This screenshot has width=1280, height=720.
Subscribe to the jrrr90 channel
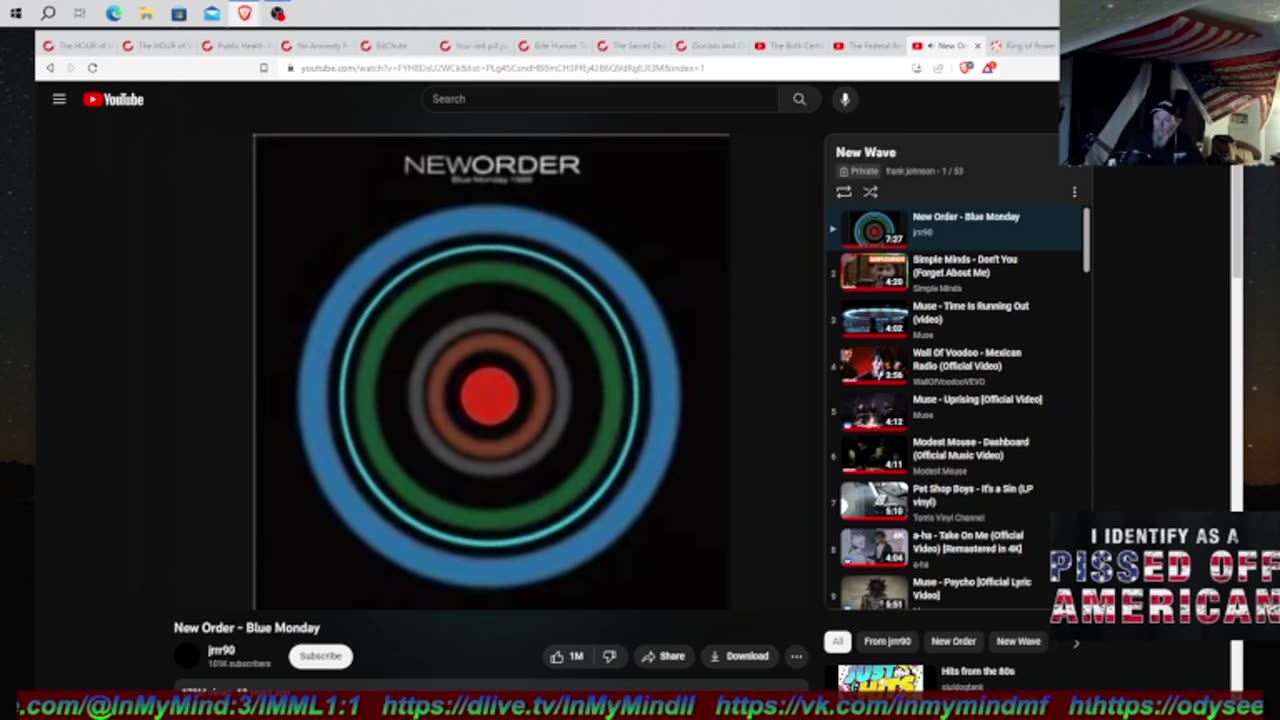(321, 656)
